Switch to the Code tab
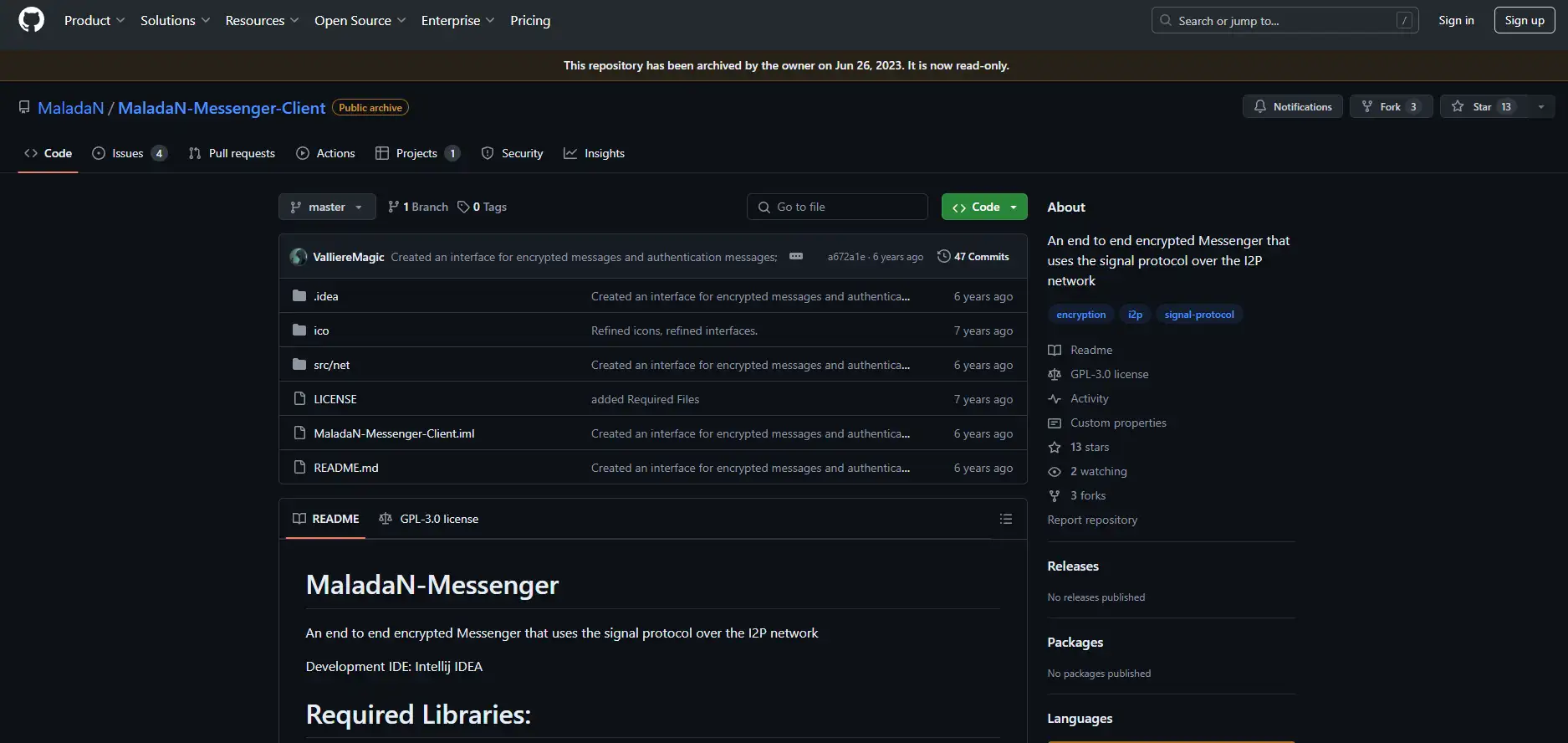 click(48, 153)
